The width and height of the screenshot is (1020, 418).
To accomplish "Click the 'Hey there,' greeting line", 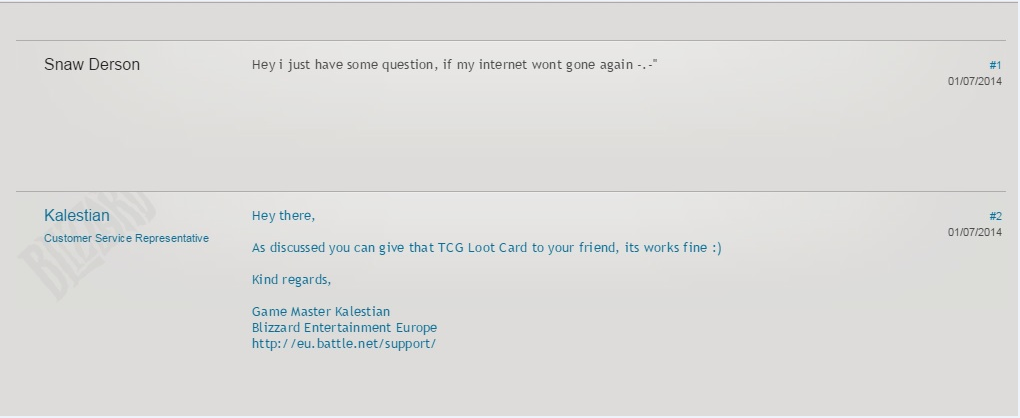I will pyautogui.click(x=283, y=216).
